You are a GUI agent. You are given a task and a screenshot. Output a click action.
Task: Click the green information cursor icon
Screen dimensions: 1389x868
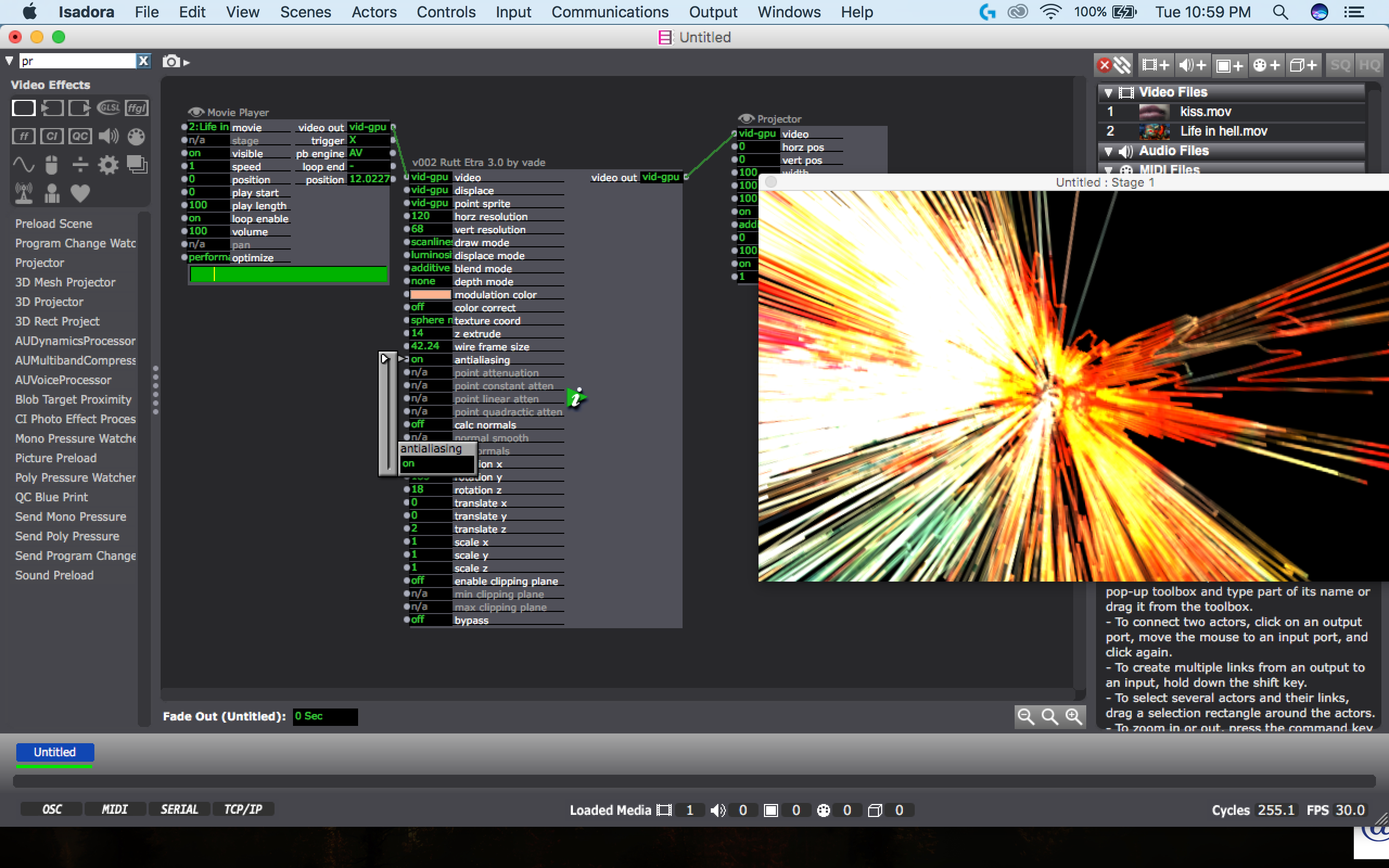[576, 397]
